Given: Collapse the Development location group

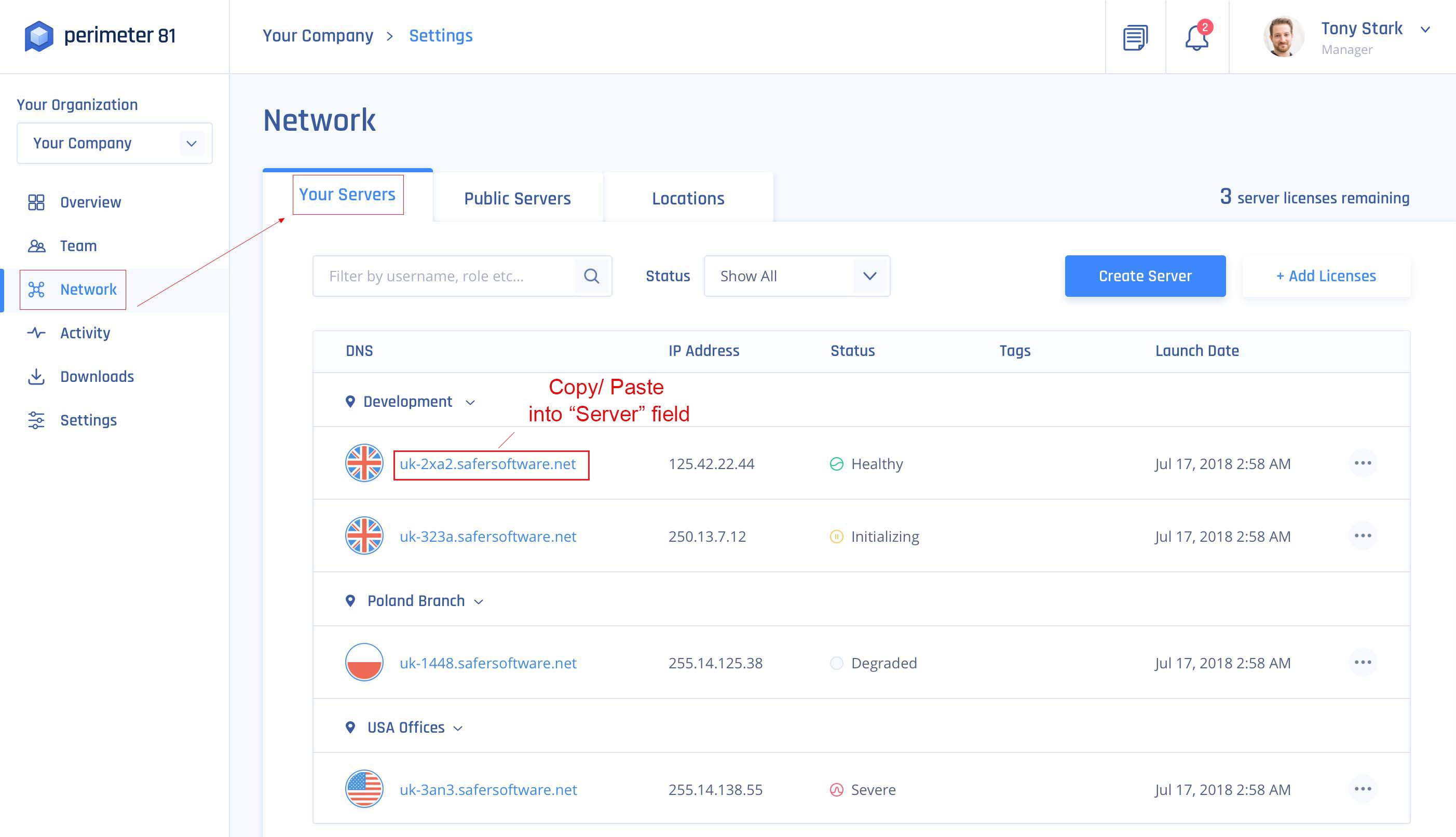Looking at the screenshot, I should (470, 402).
